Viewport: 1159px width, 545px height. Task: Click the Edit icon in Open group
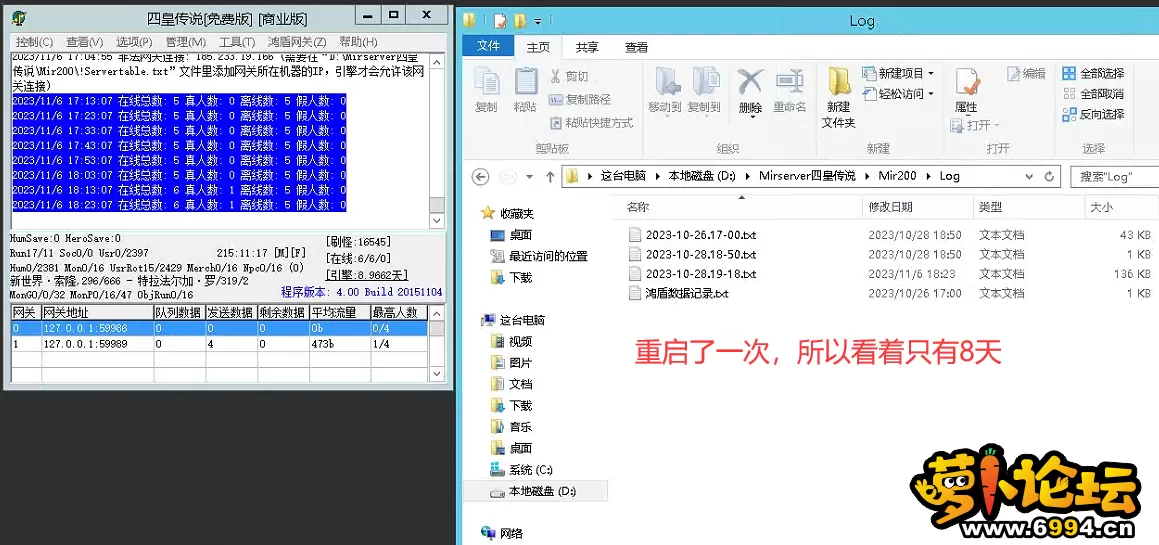tap(1013, 73)
